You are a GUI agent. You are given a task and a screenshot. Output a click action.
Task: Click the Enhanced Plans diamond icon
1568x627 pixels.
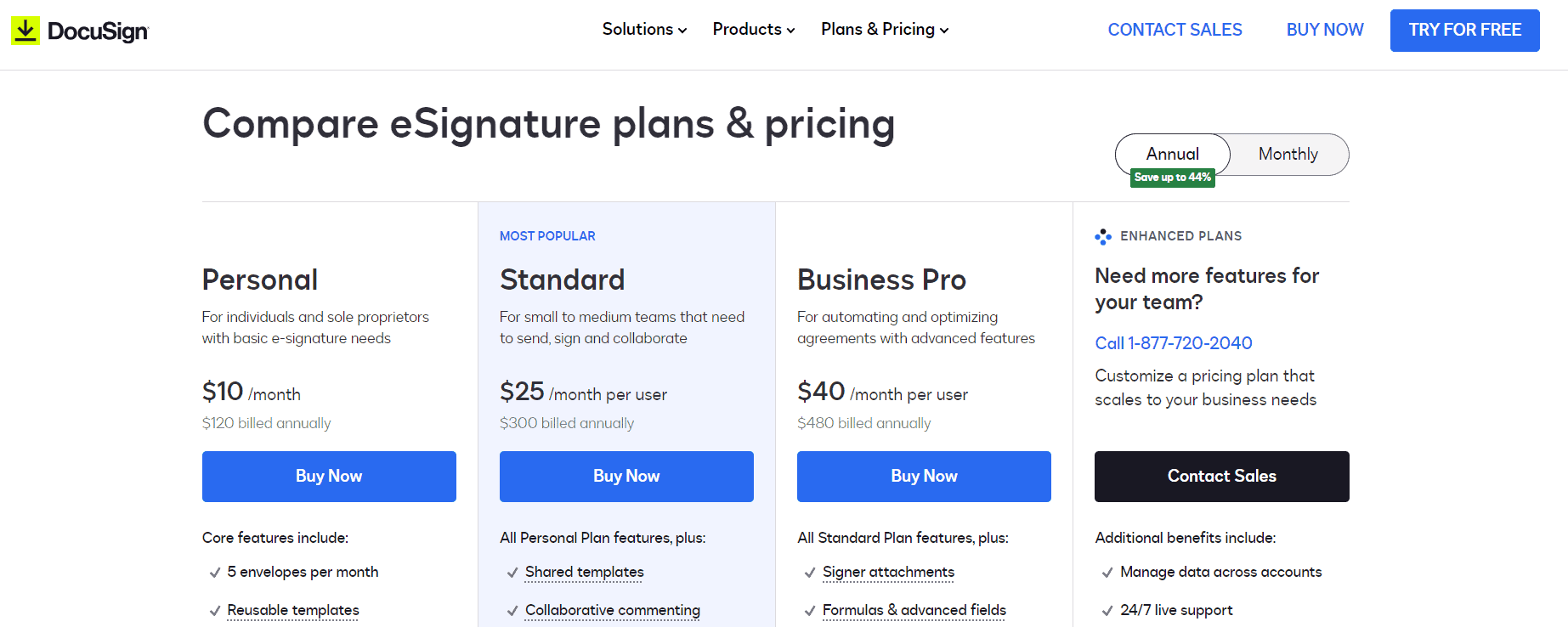(x=1104, y=236)
